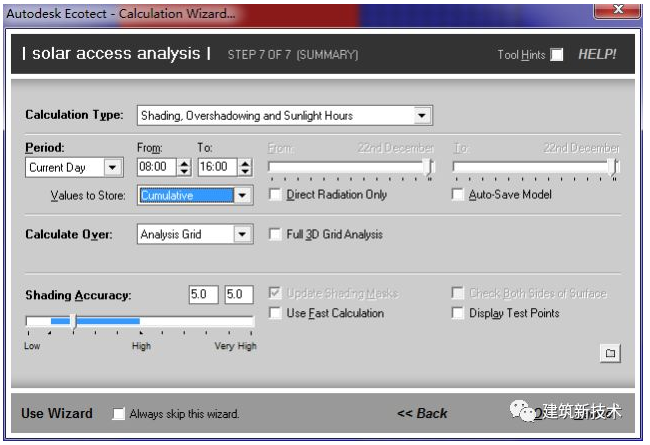The height and width of the screenshot is (445, 650).
Task: Enable Display Test Points
Action: [458, 313]
